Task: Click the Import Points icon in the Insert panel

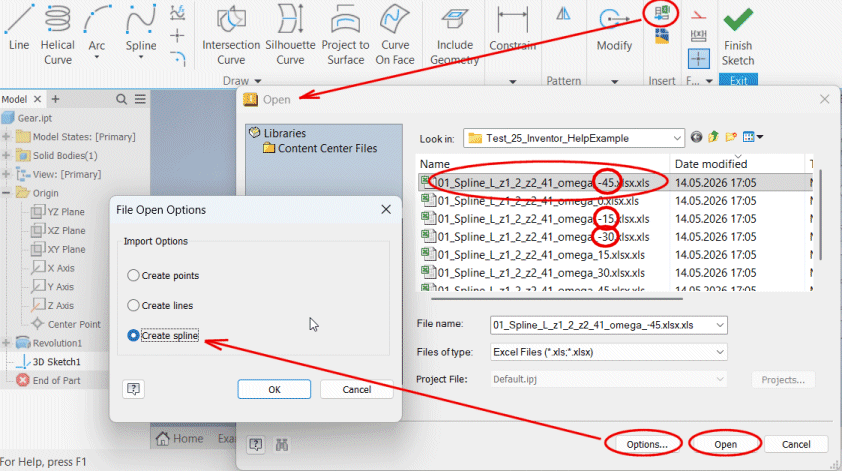Action: coord(662,12)
